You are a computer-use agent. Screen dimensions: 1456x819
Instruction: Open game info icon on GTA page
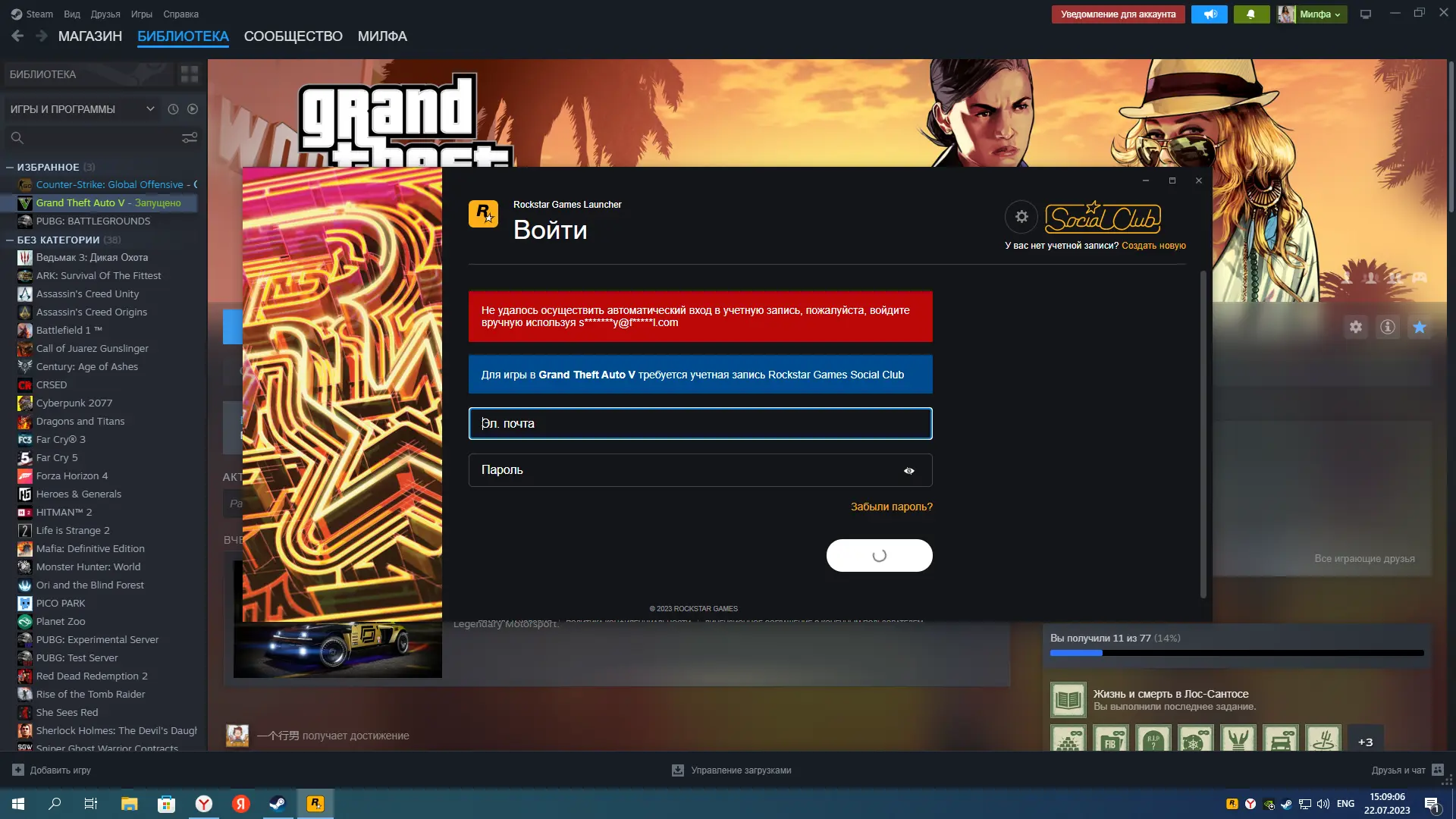(1387, 327)
